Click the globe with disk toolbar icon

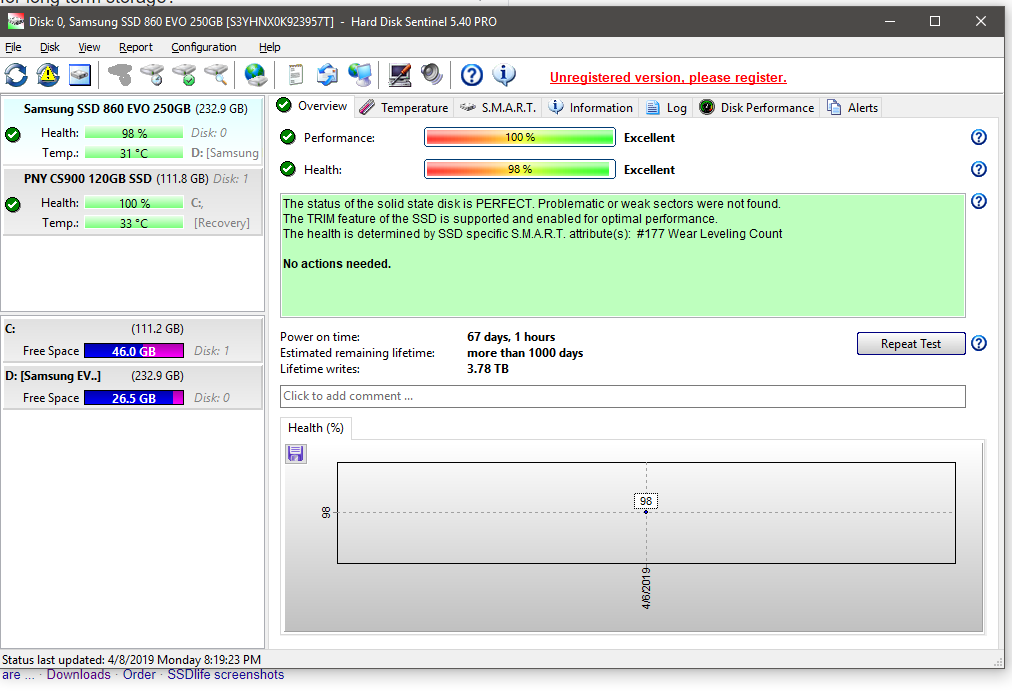pyautogui.click(x=256, y=75)
